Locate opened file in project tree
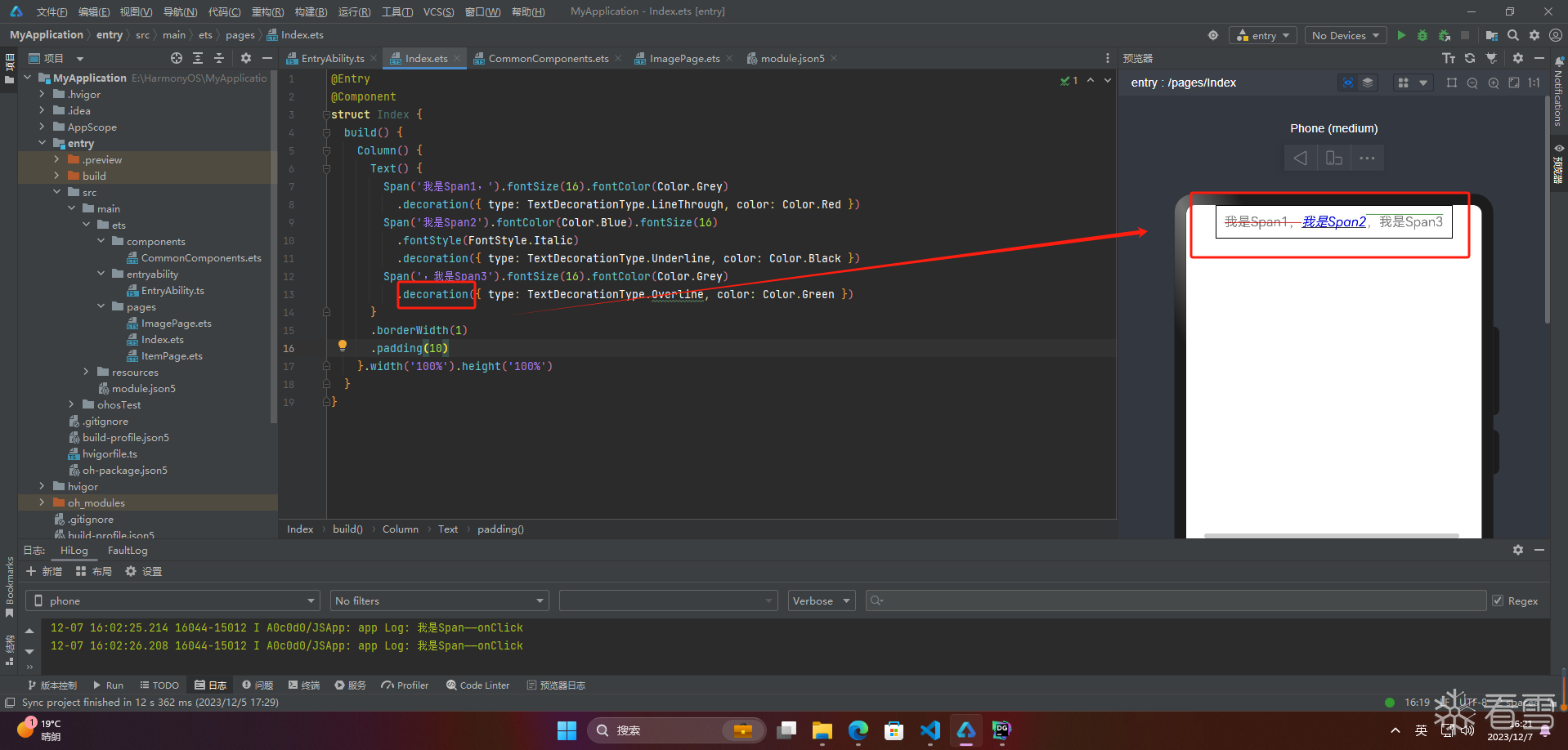The image size is (1568, 750). pos(177,58)
